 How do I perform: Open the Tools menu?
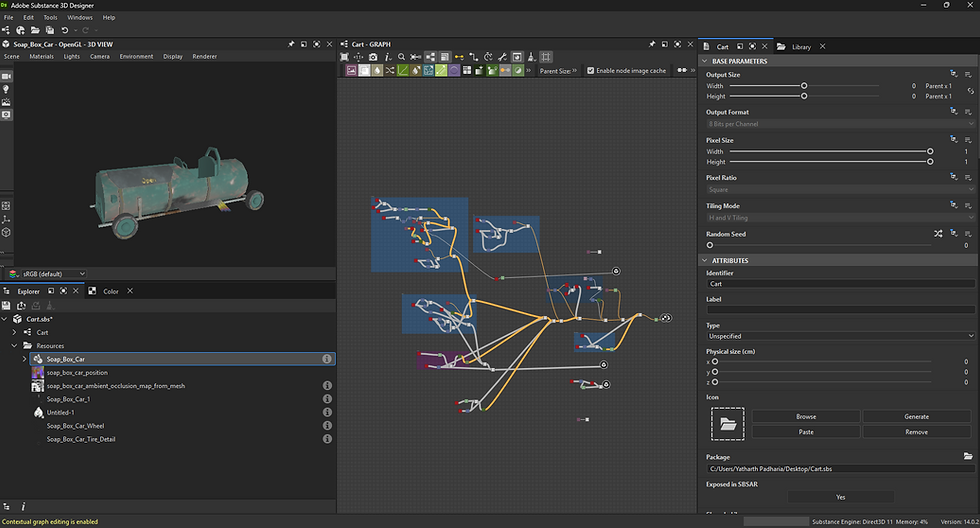click(x=51, y=17)
